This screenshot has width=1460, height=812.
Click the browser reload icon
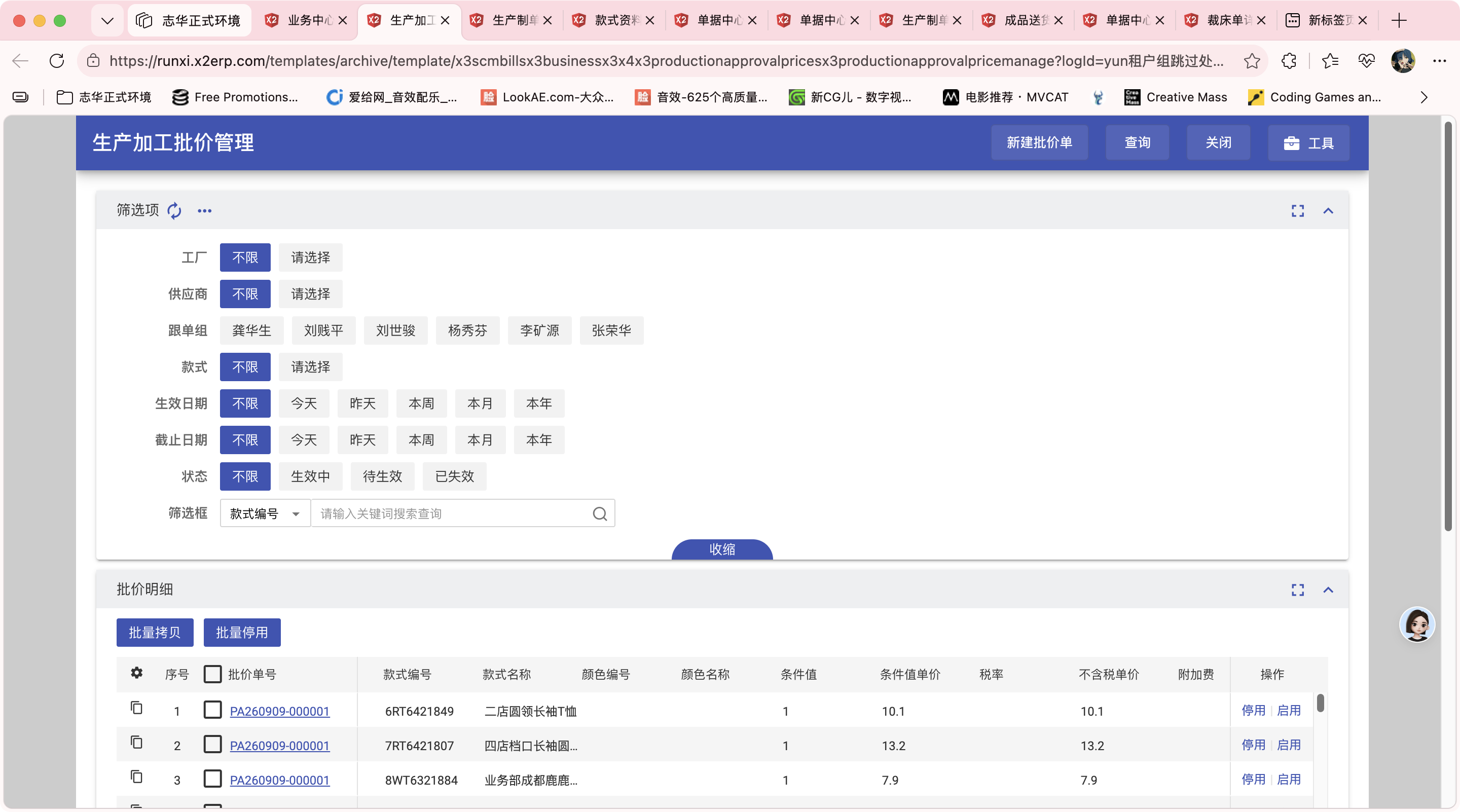point(57,61)
